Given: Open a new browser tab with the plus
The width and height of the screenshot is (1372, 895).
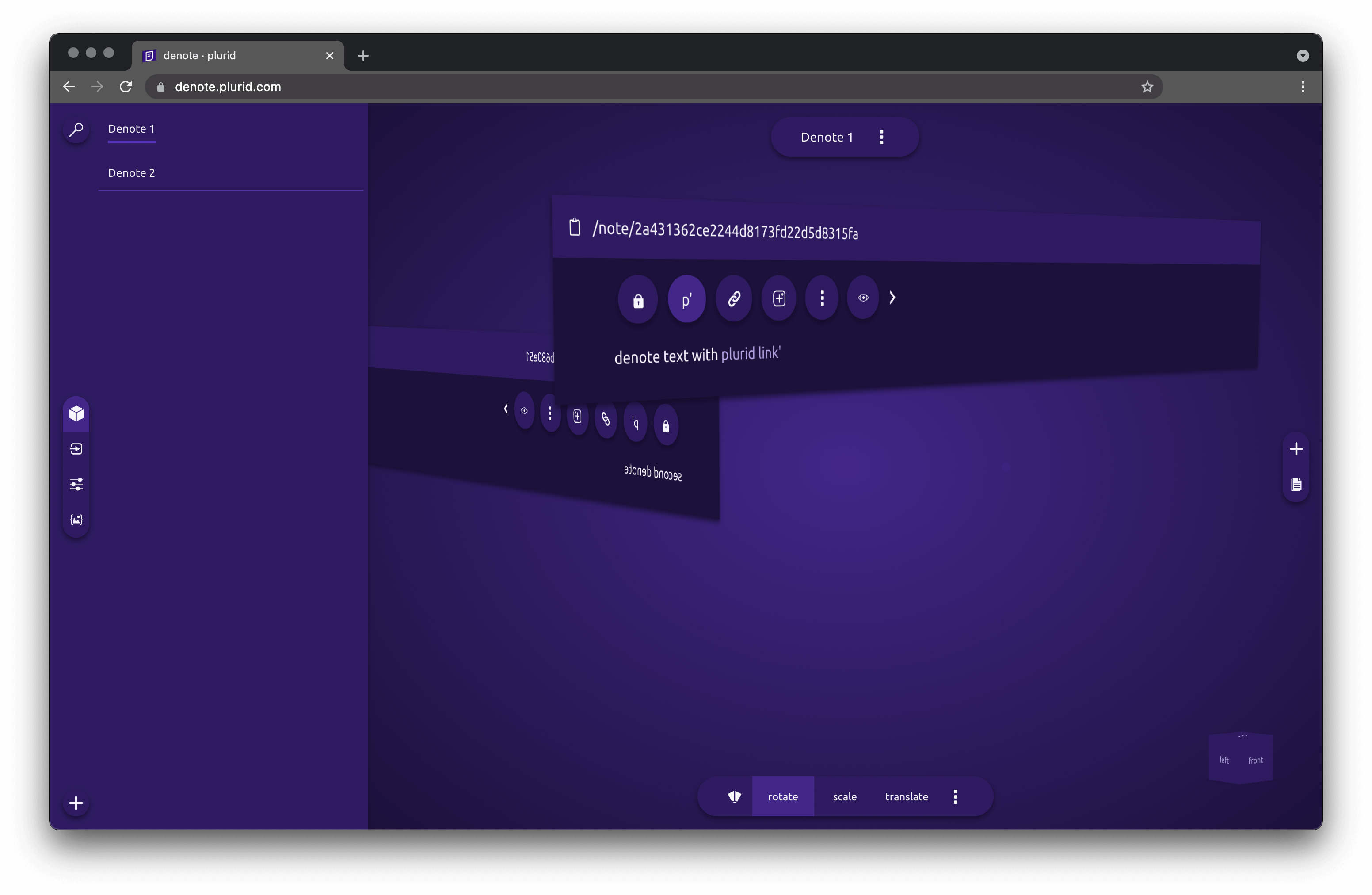Looking at the screenshot, I should point(362,55).
